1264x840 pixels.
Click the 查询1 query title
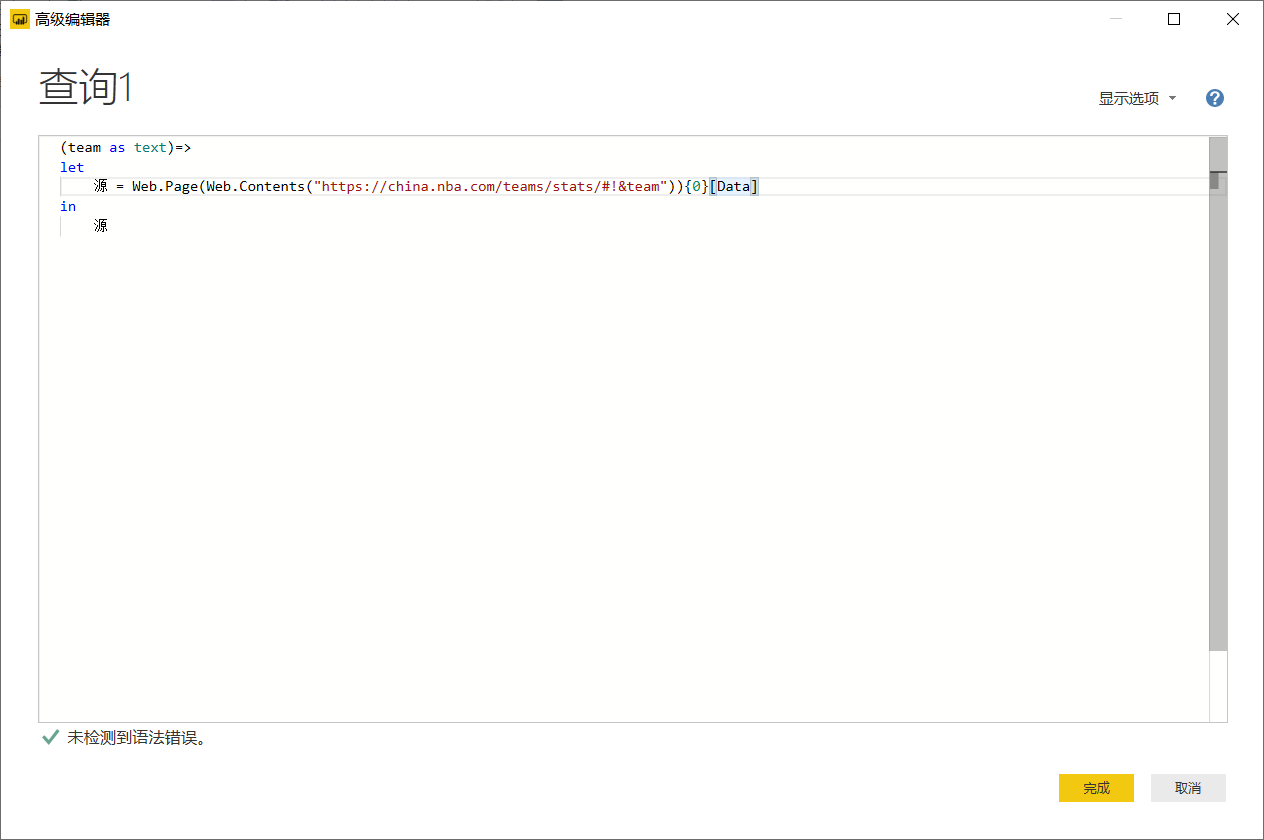86,88
